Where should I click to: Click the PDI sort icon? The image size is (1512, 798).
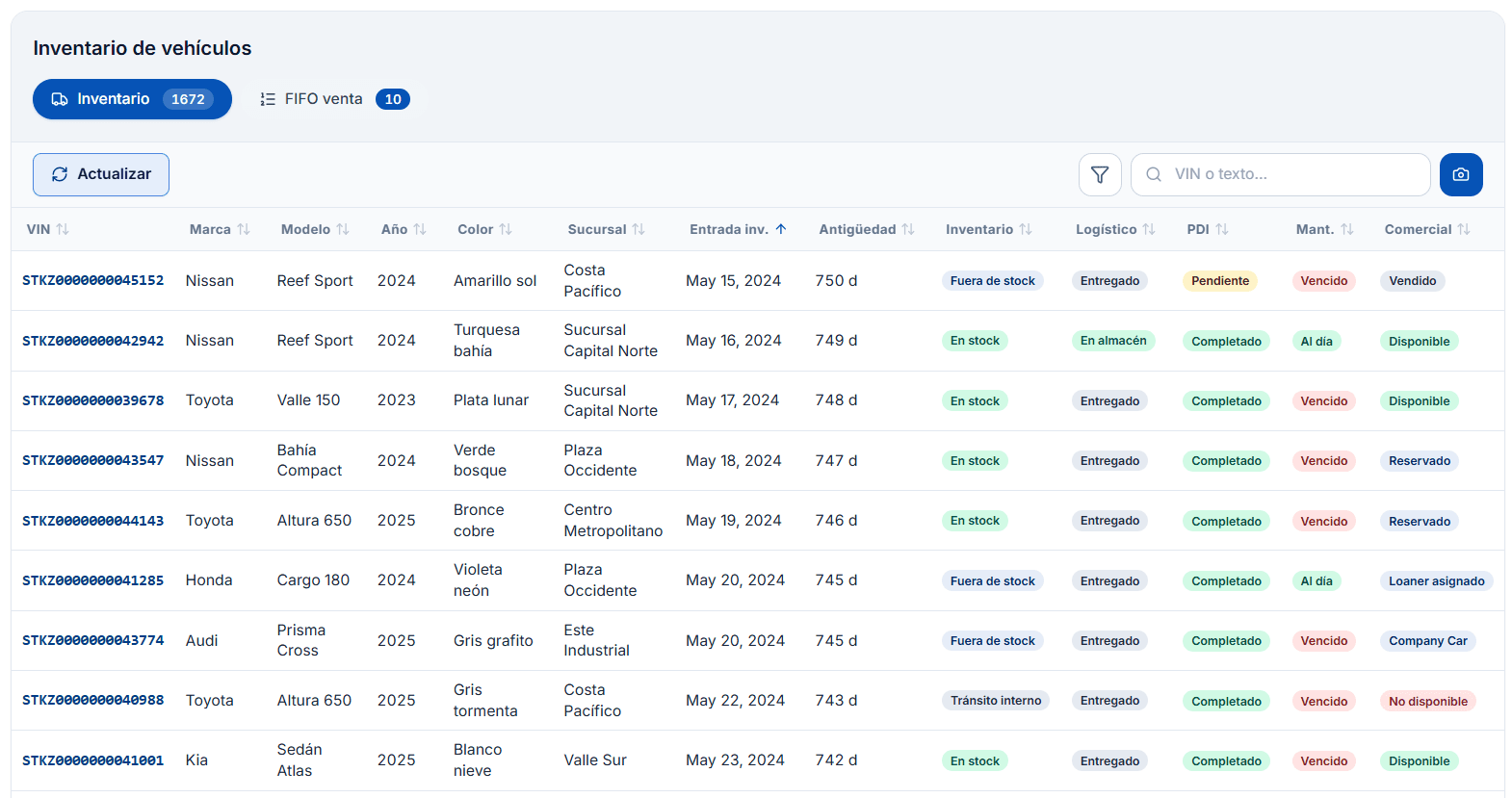(x=1222, y=229)
